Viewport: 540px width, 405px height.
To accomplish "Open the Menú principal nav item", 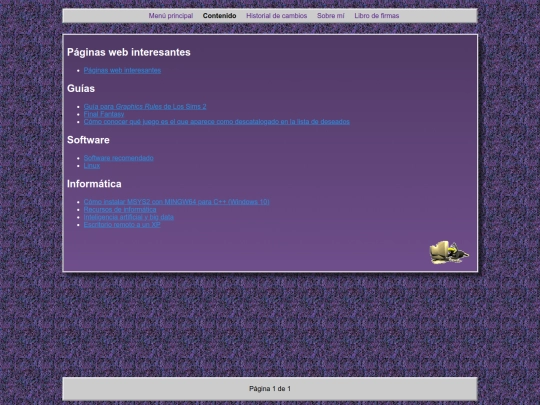I will pos(171,16).
